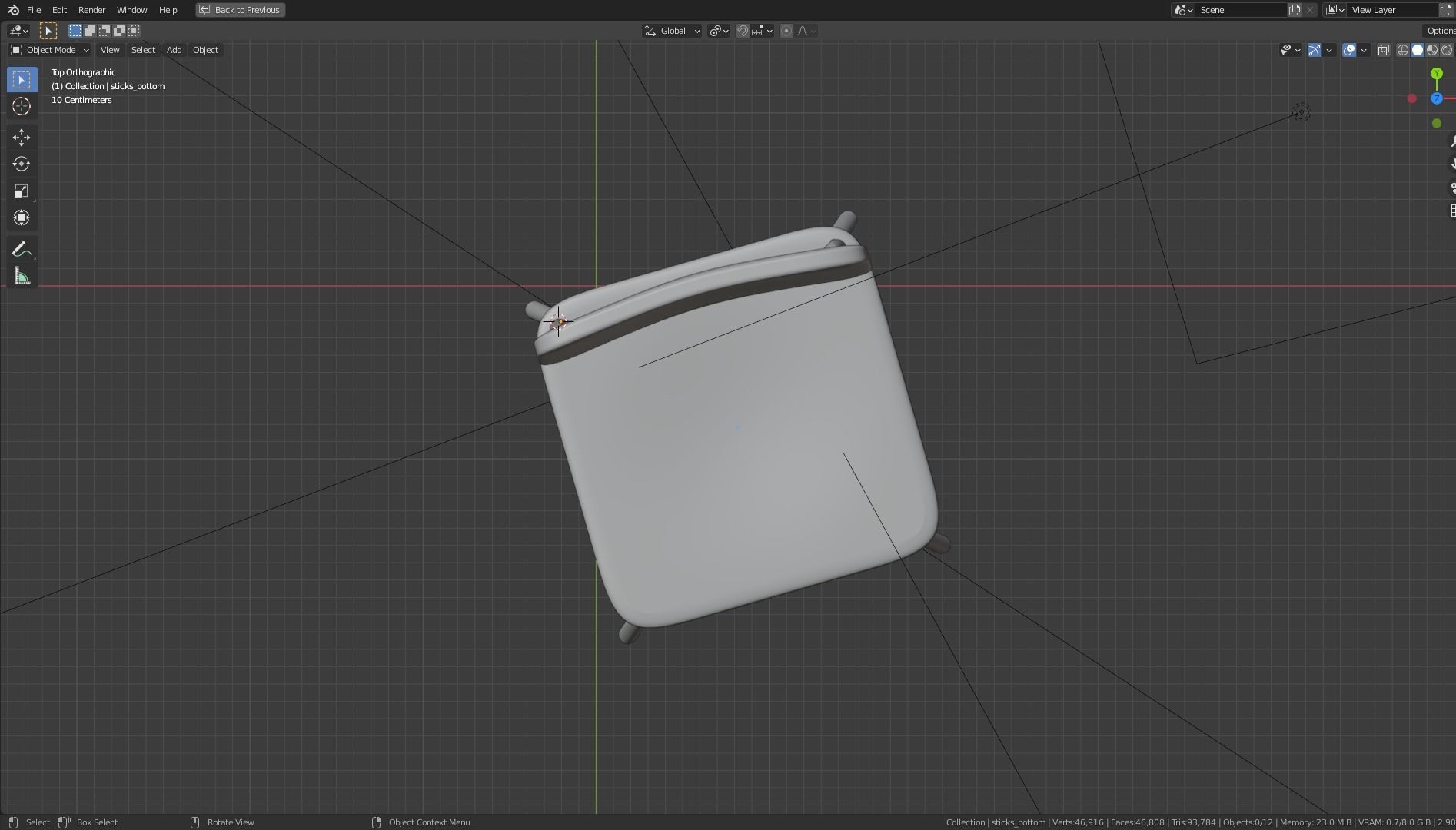The width and height of the screenshot is (1456, 830).
Task: Toggle proportional editing circle button
Action: pos(786,31)
